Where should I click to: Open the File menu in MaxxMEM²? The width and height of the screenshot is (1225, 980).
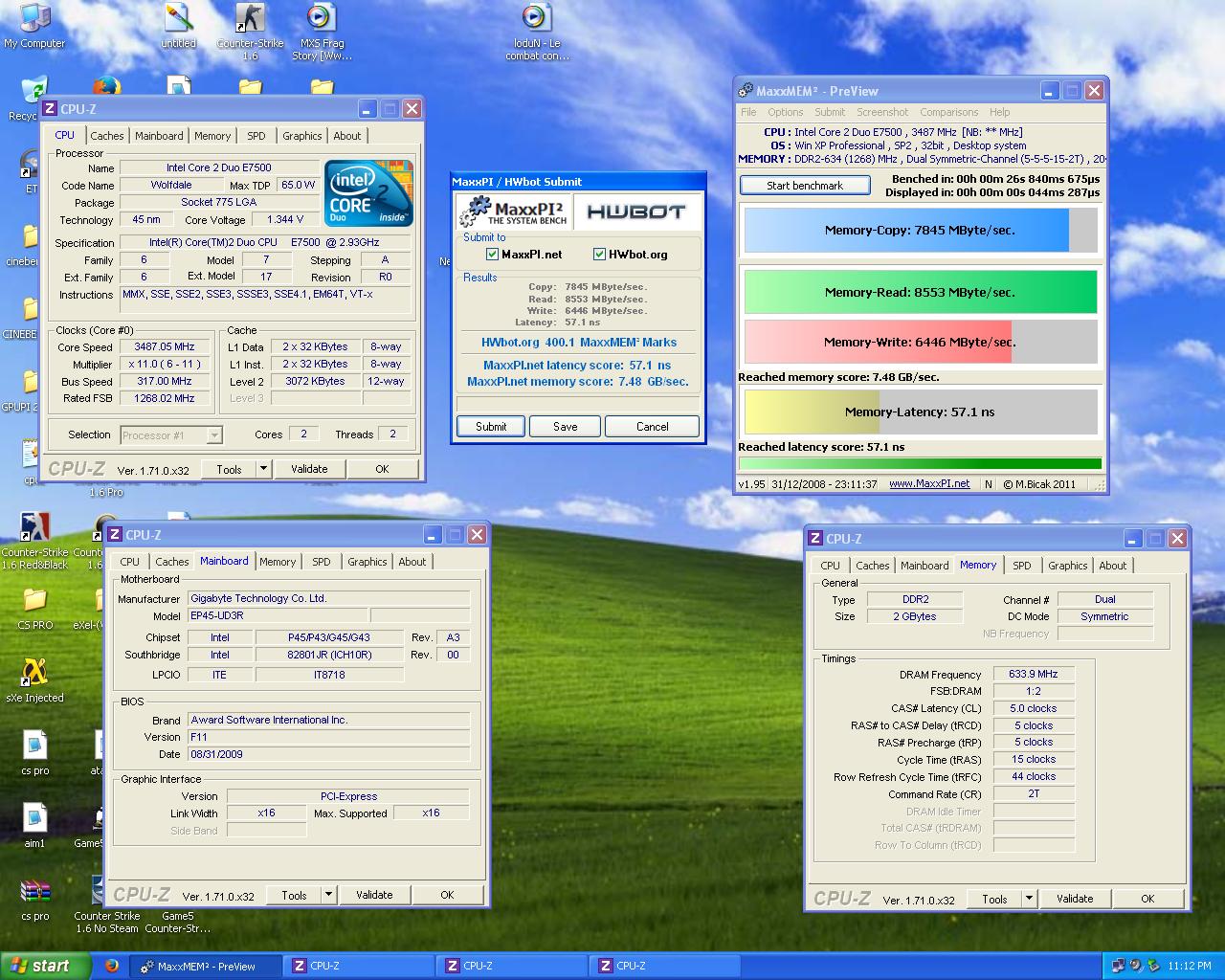pyautogui.click(x=748, y=112)
